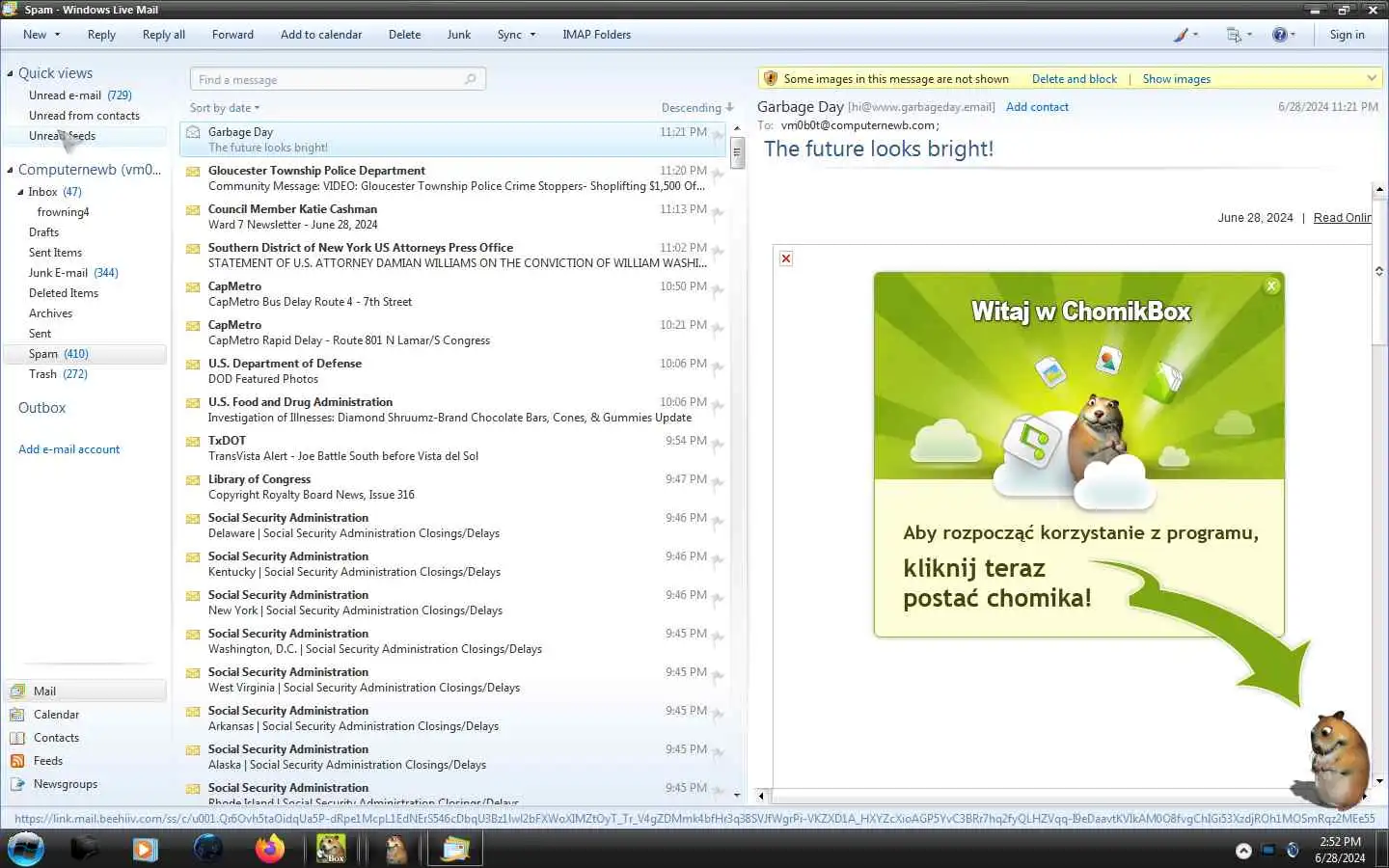The width and height of the screenshot is (1389, 868).
Task: Click the message list scrollbar thumb
Action: click(738, 153)
